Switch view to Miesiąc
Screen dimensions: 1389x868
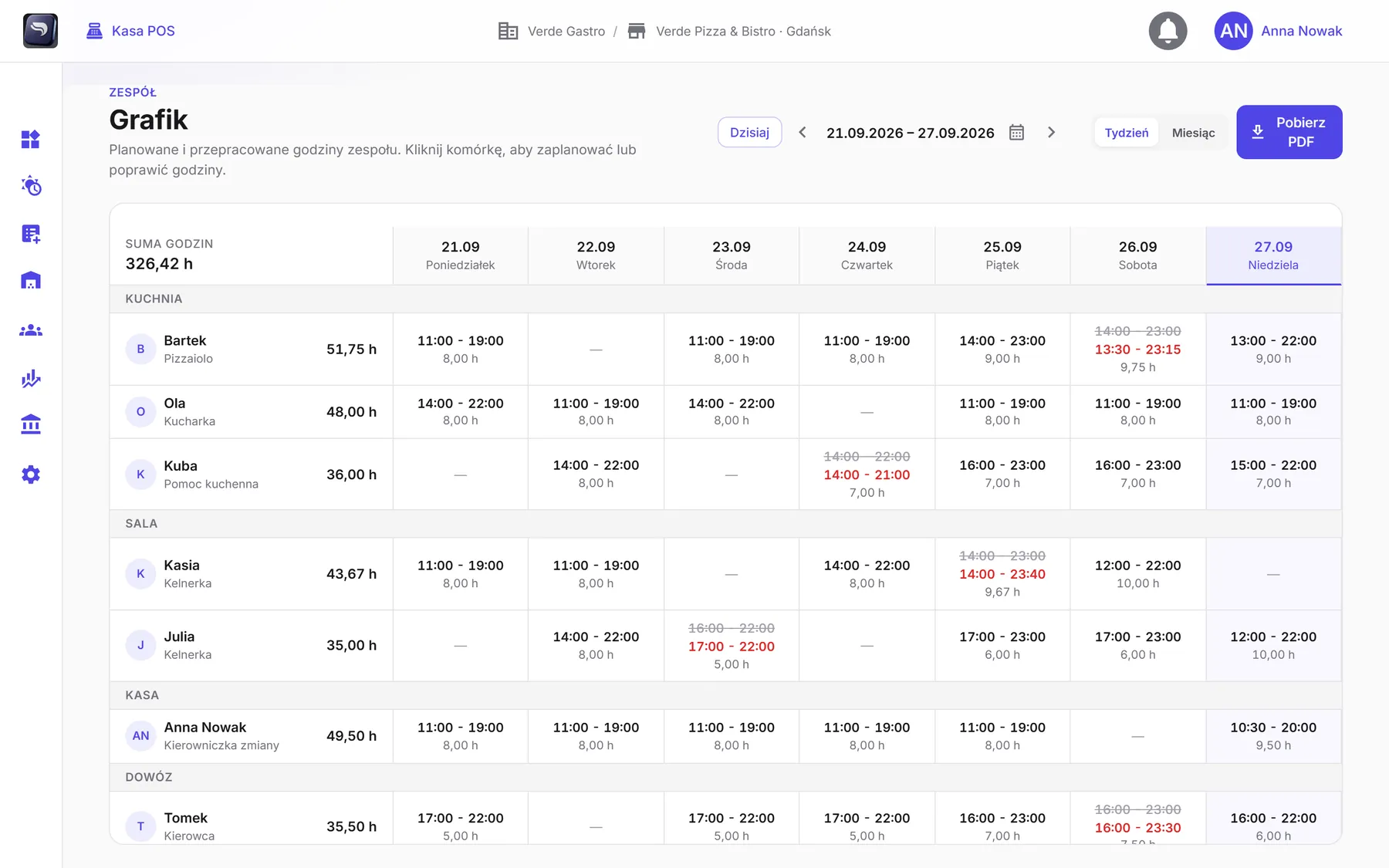(x=1193, y=133)
